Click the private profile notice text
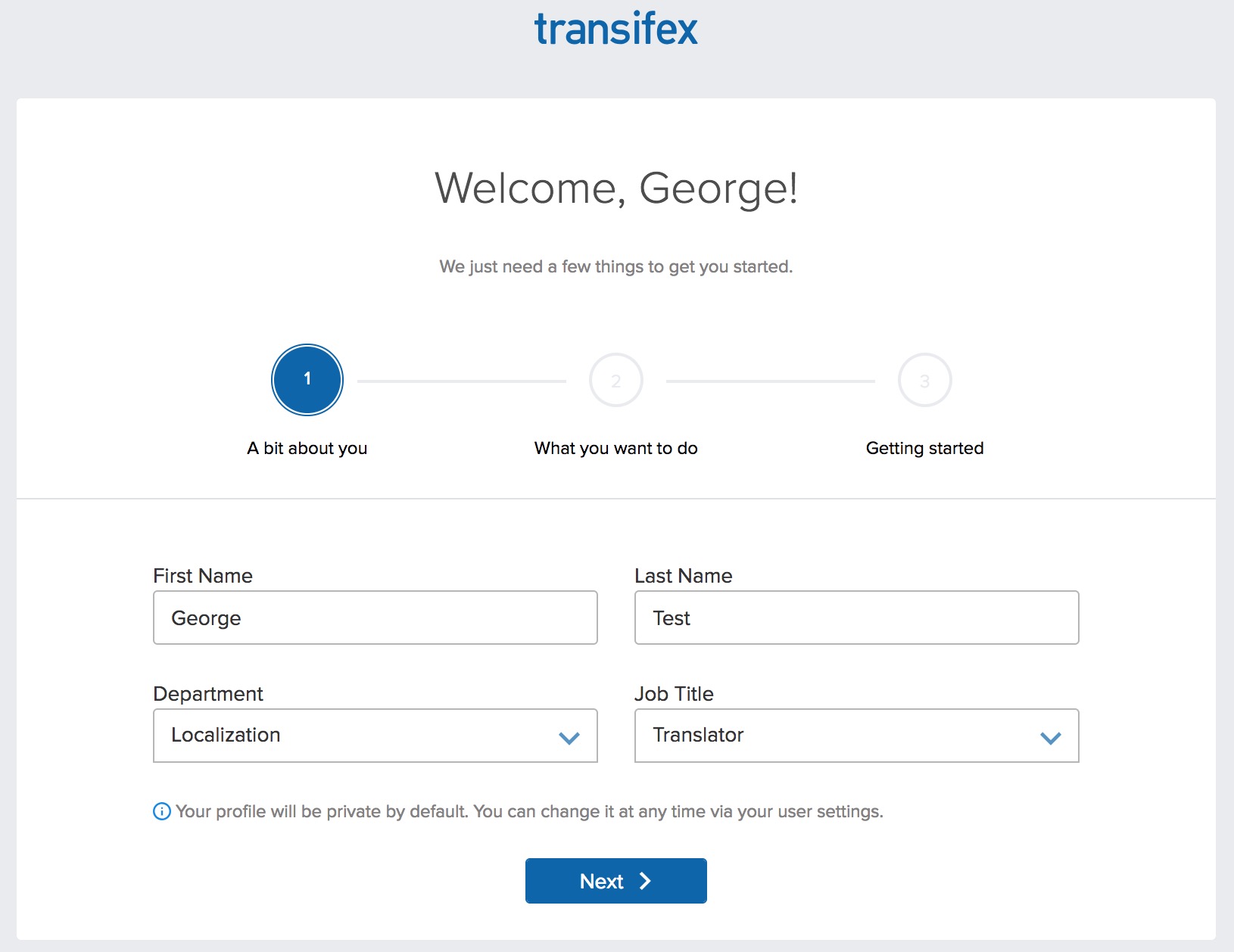The image size is (1234, 952). [529, 812]
